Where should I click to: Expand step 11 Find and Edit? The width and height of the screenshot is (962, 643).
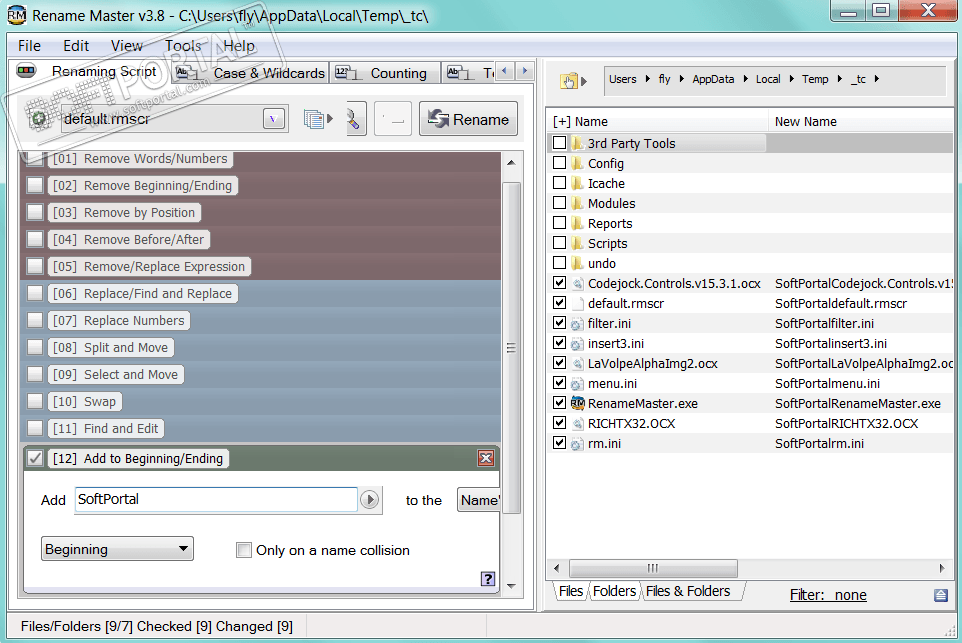pyautogui.click(x=106, y=428)
